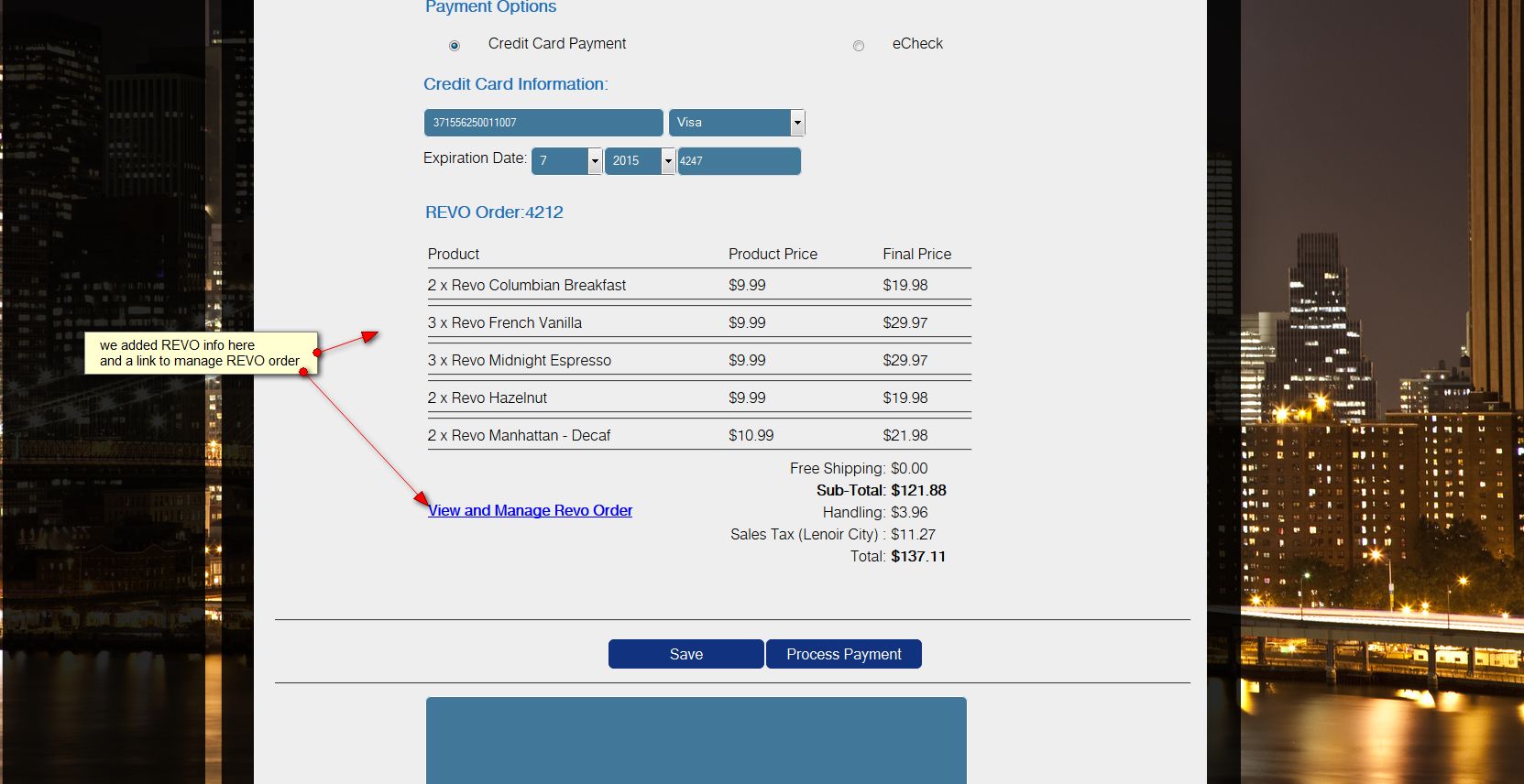The width and height of the screenshot is (1524, 784).
Task: Click the large blue text area below the buttons
Action: [x=696, y=740]
